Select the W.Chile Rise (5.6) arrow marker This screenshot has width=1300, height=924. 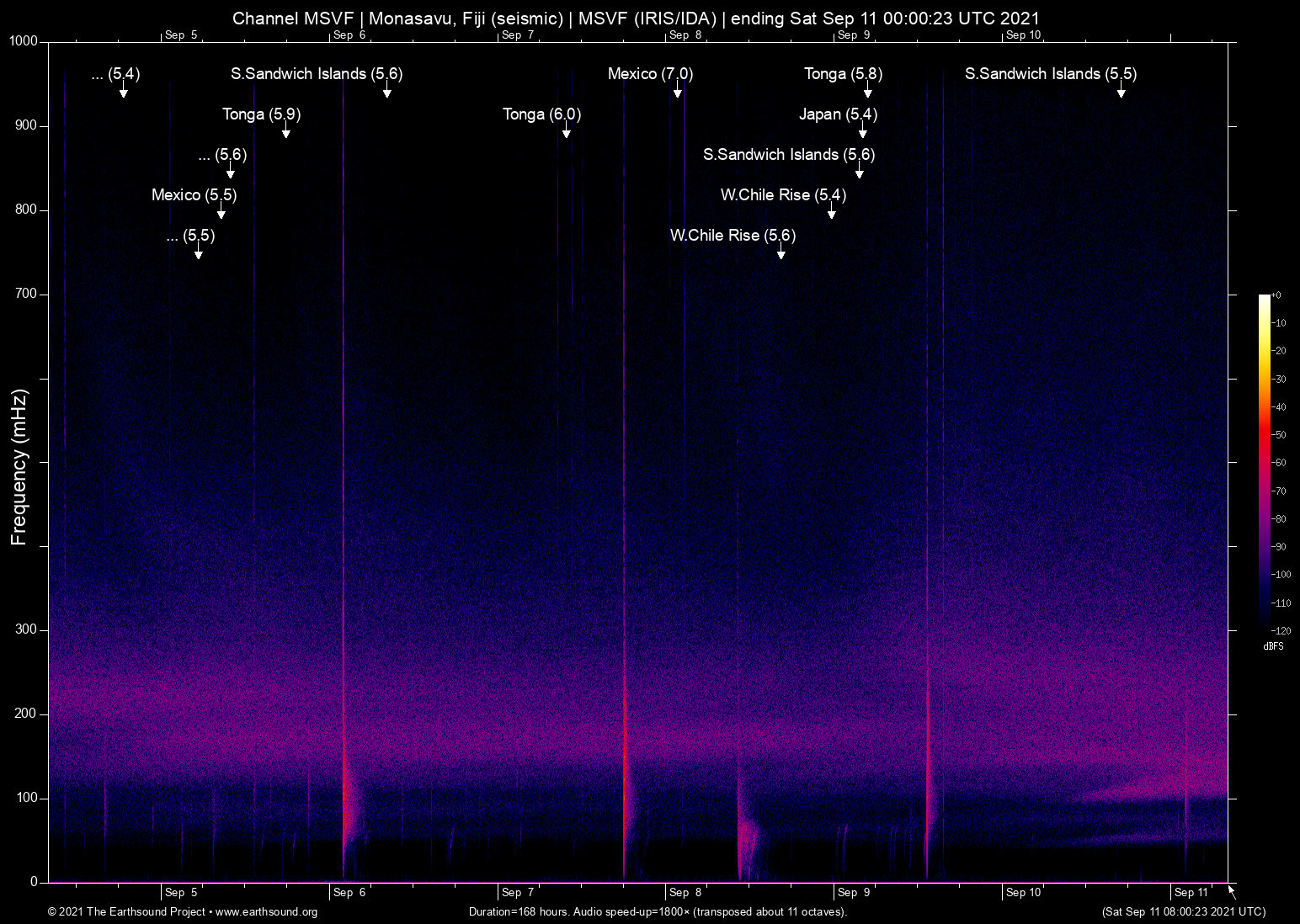(781, 252)
